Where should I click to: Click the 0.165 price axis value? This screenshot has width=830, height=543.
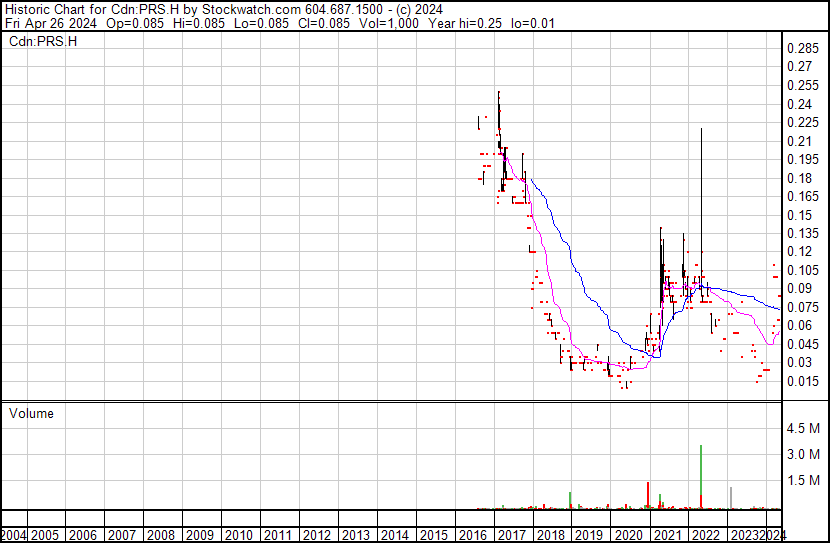point(803,196)
